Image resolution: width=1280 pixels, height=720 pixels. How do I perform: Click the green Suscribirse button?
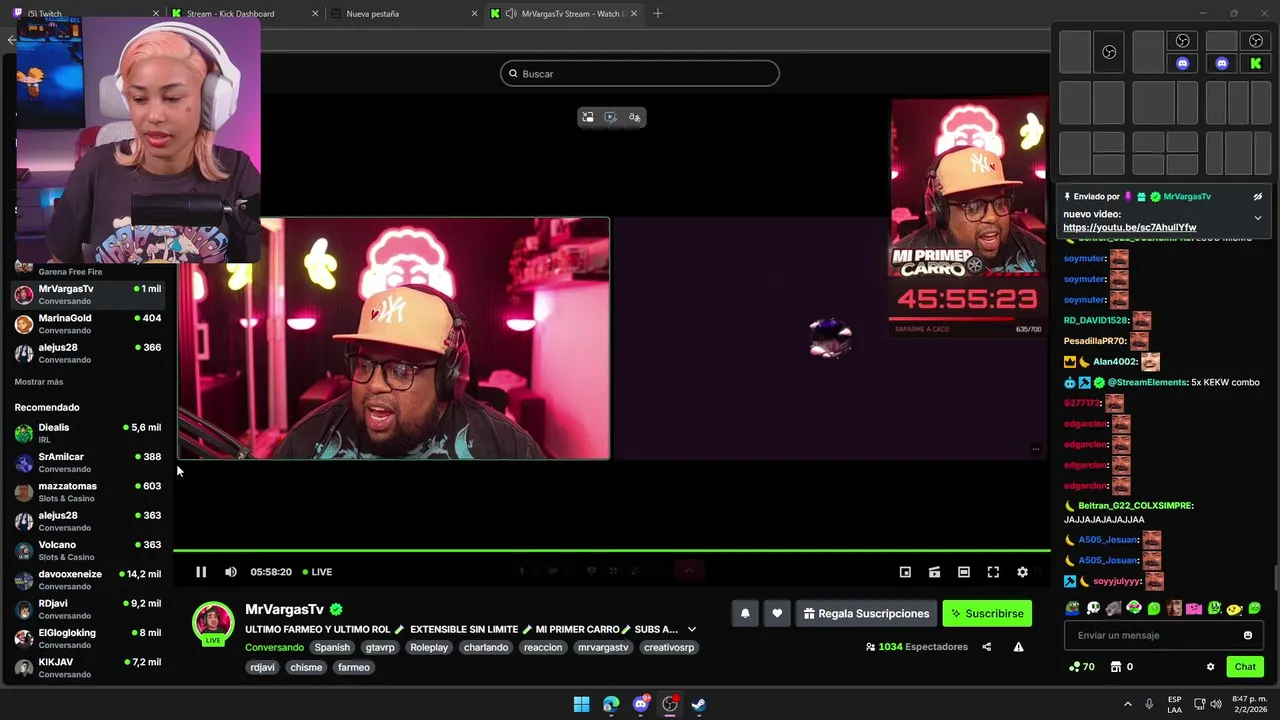click(987, 614)
